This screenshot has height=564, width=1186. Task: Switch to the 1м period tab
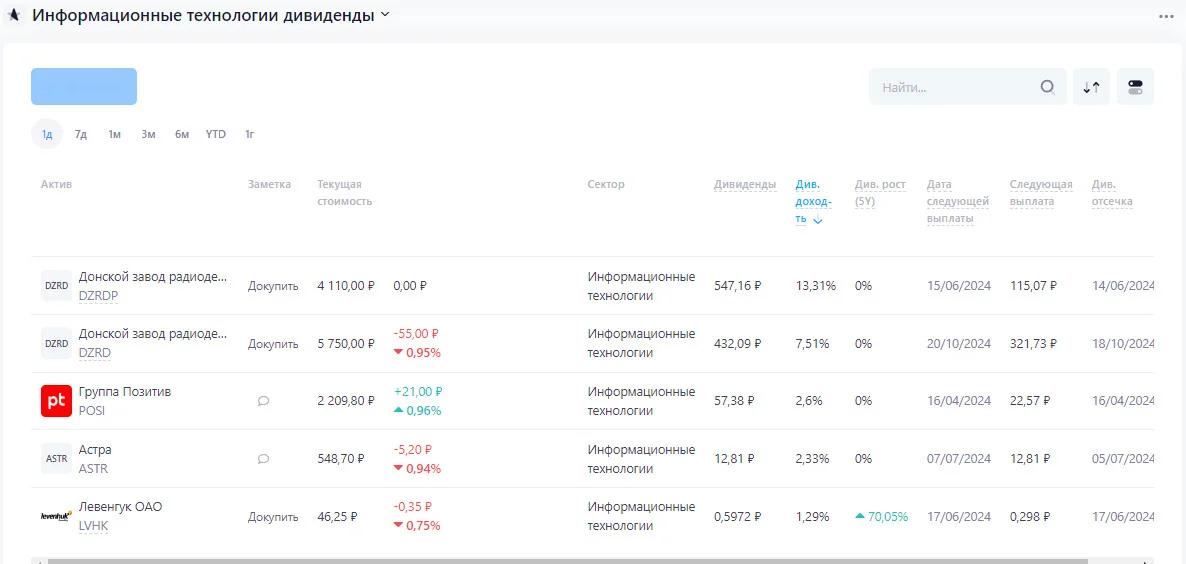pos(114,135)
